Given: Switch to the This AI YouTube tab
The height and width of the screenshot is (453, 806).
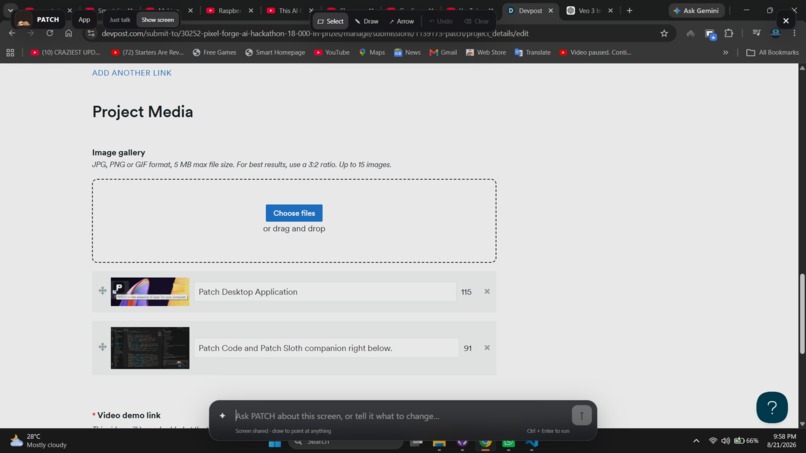Looking at the screenshot, I should [x=289, y=10].
